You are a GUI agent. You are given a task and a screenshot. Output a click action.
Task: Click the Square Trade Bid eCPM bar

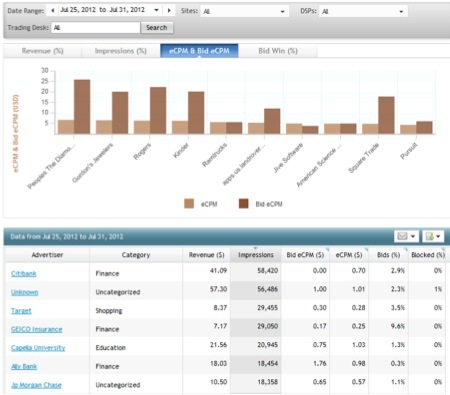coord(386,115)
